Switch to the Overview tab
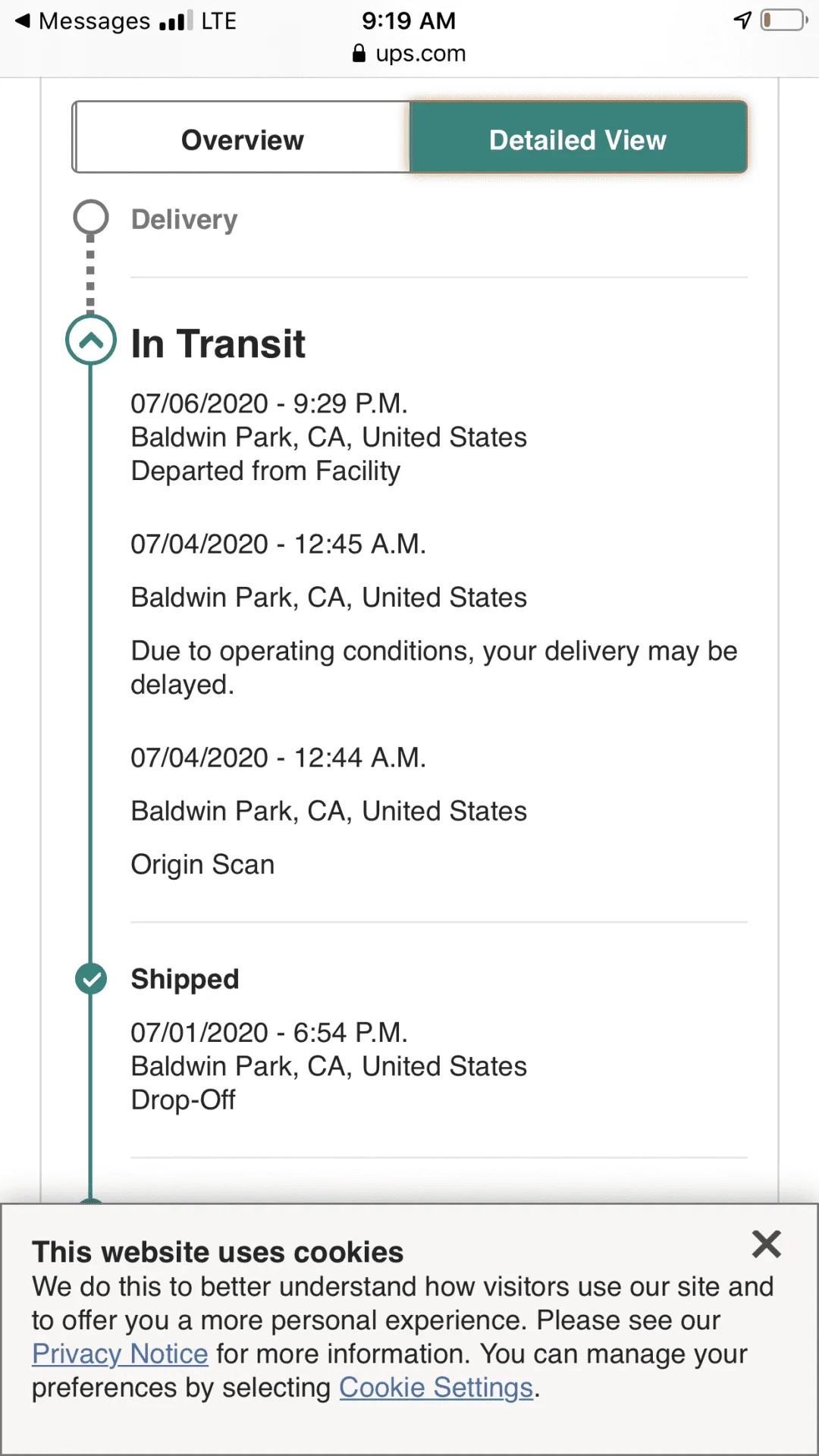Viewport: 819px width, 1456px height. 242,140
